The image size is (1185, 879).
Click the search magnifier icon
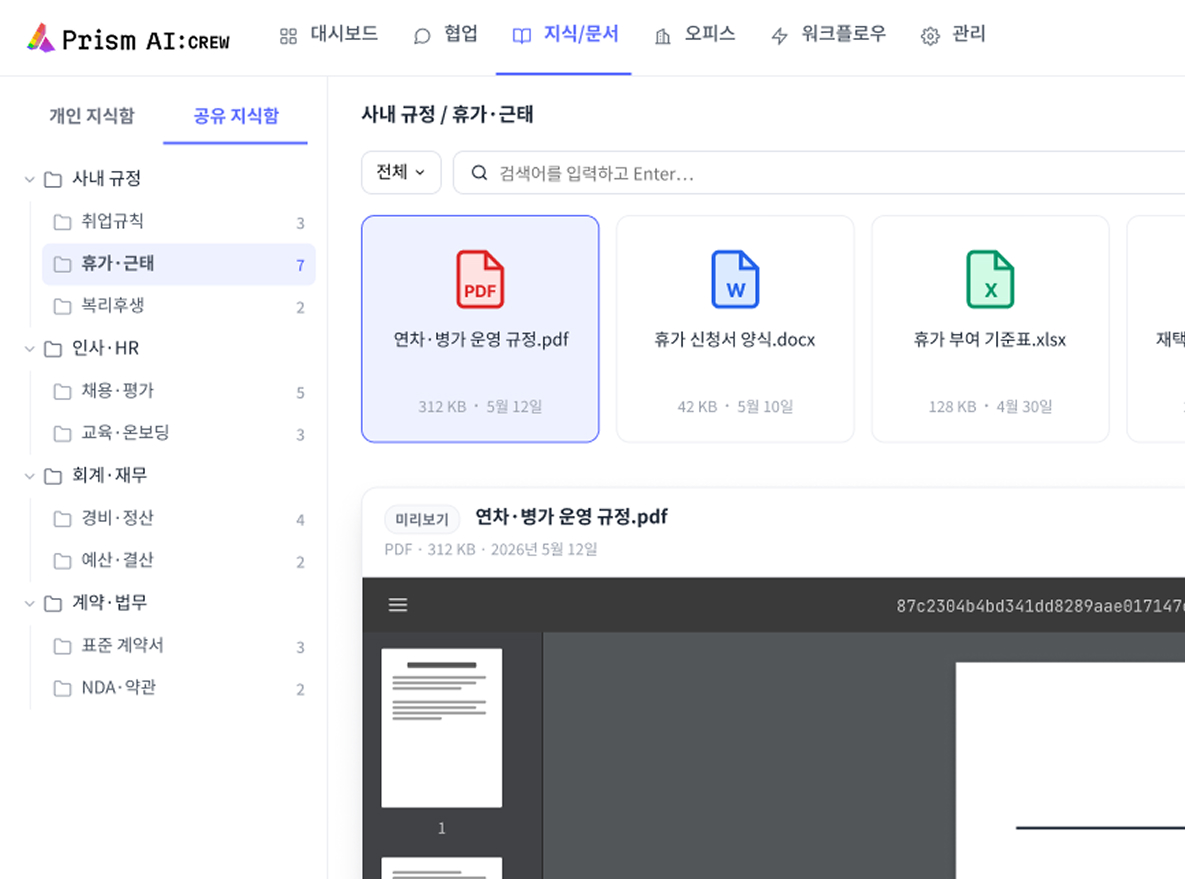tap(479, 173)
